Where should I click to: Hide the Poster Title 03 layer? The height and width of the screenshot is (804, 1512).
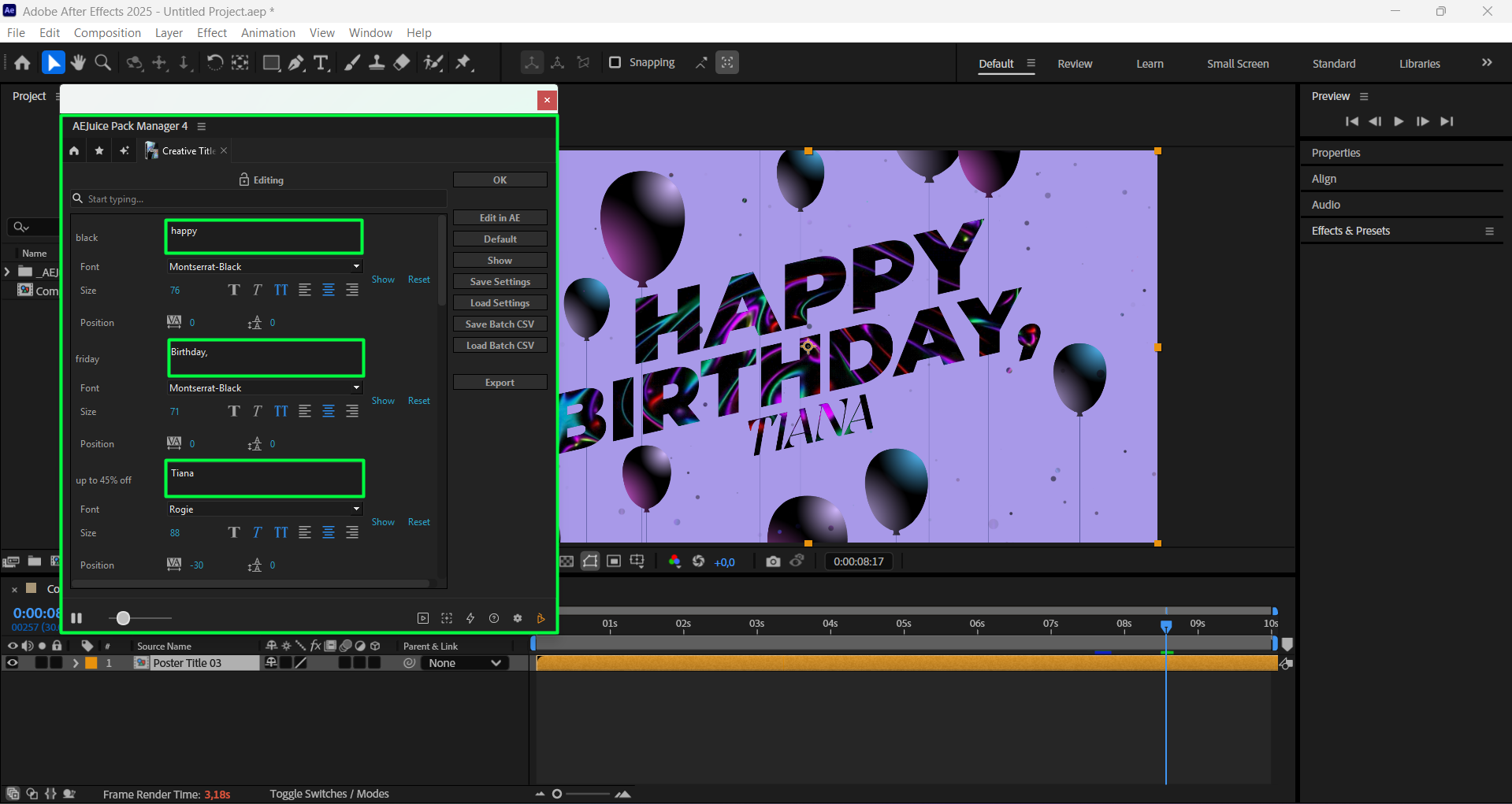tap(13, 663)
